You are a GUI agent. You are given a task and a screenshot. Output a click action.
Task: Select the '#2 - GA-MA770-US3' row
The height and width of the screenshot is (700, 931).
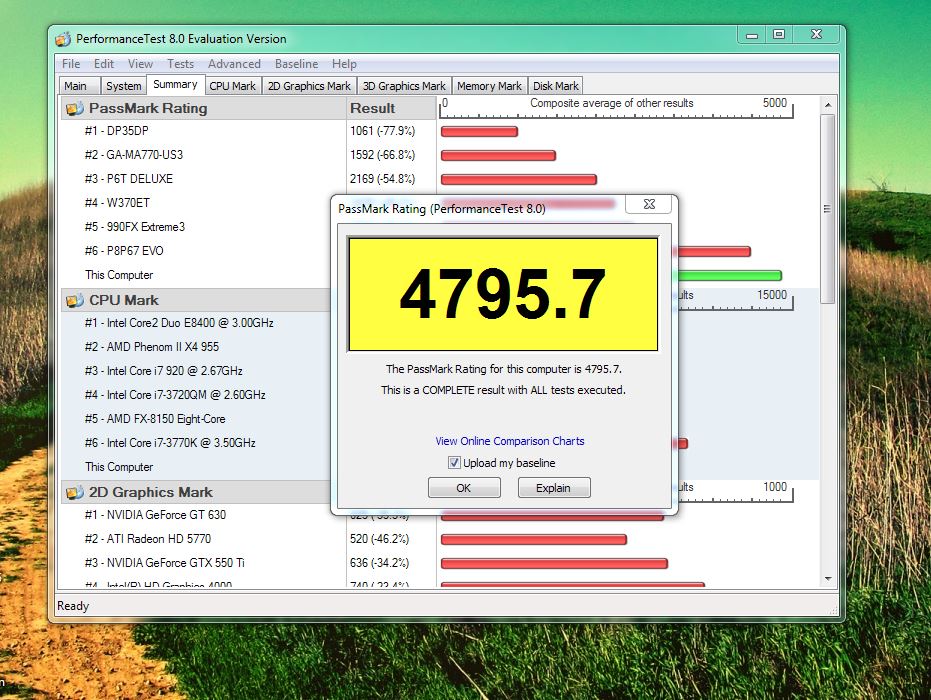click(134, 155)
